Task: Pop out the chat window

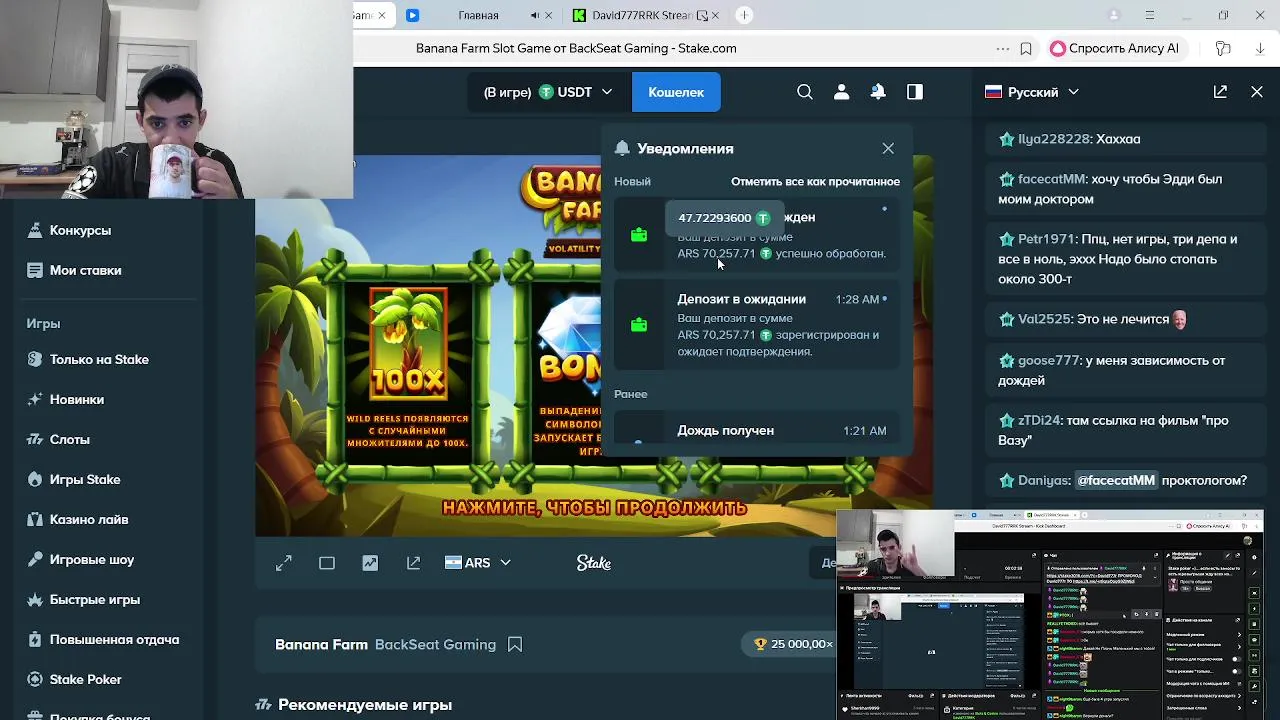Action: (x=1220, y=91)
